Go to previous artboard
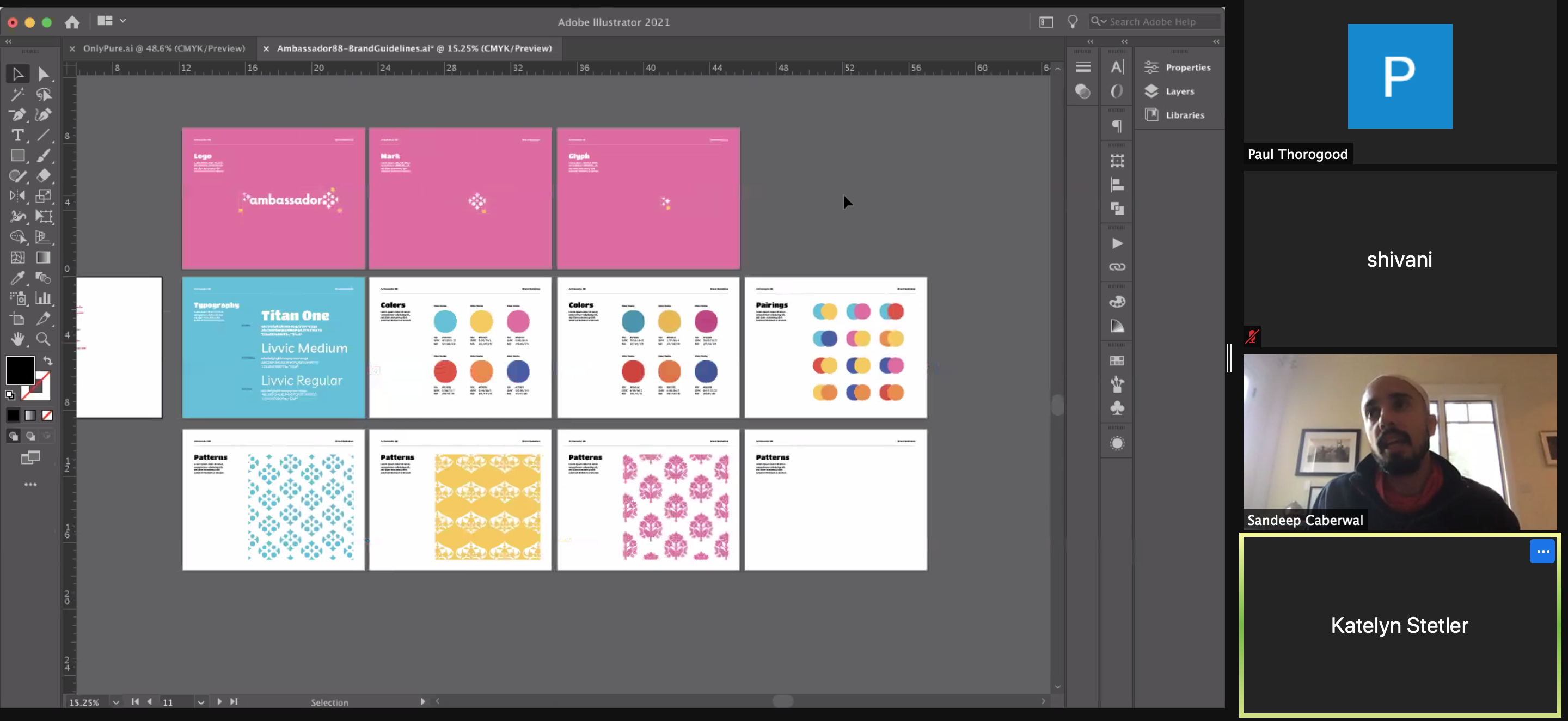Screen dimensions: 1568x721 tap(150, 701)
